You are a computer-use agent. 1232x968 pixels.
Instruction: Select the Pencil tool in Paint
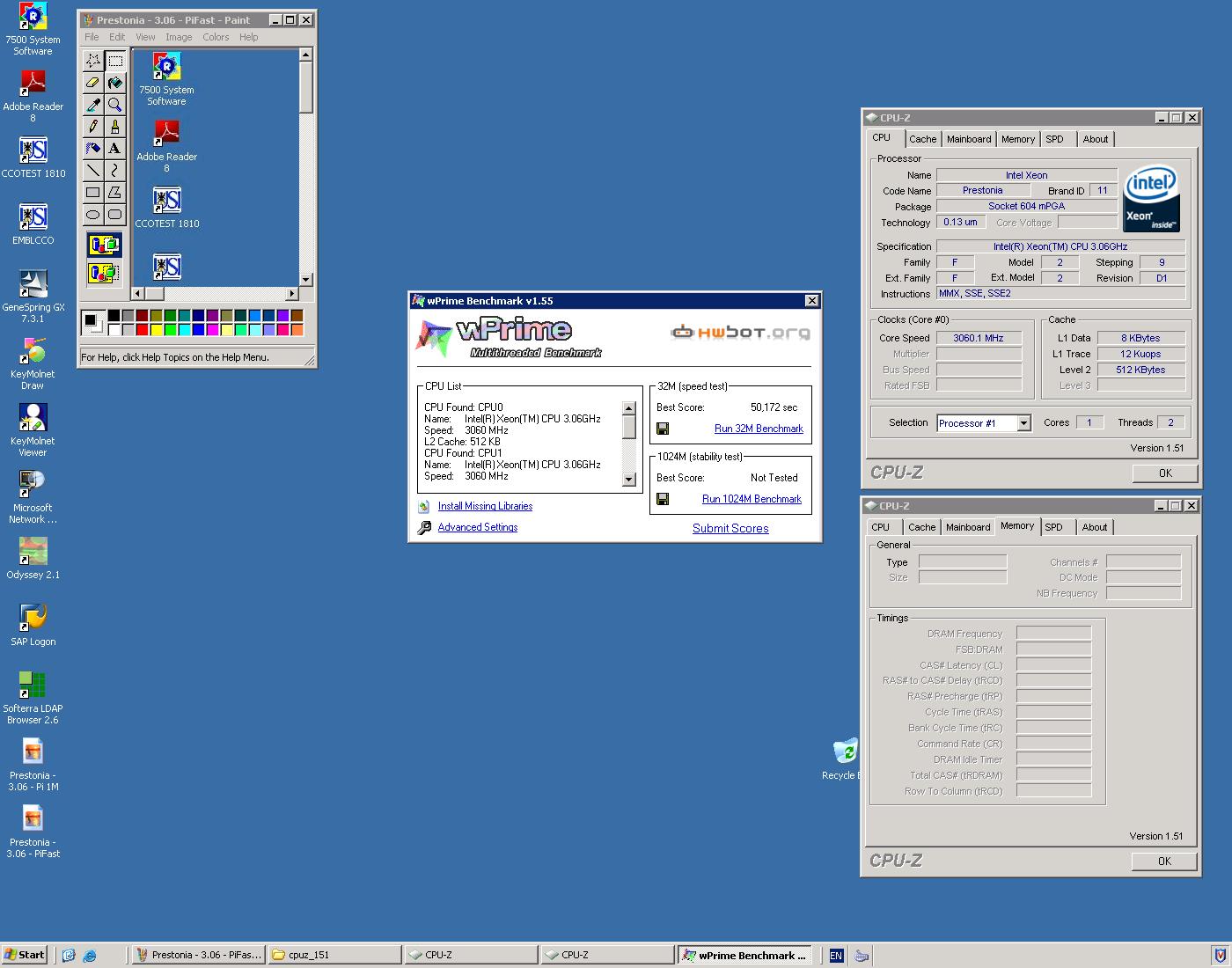coord(92,127)
